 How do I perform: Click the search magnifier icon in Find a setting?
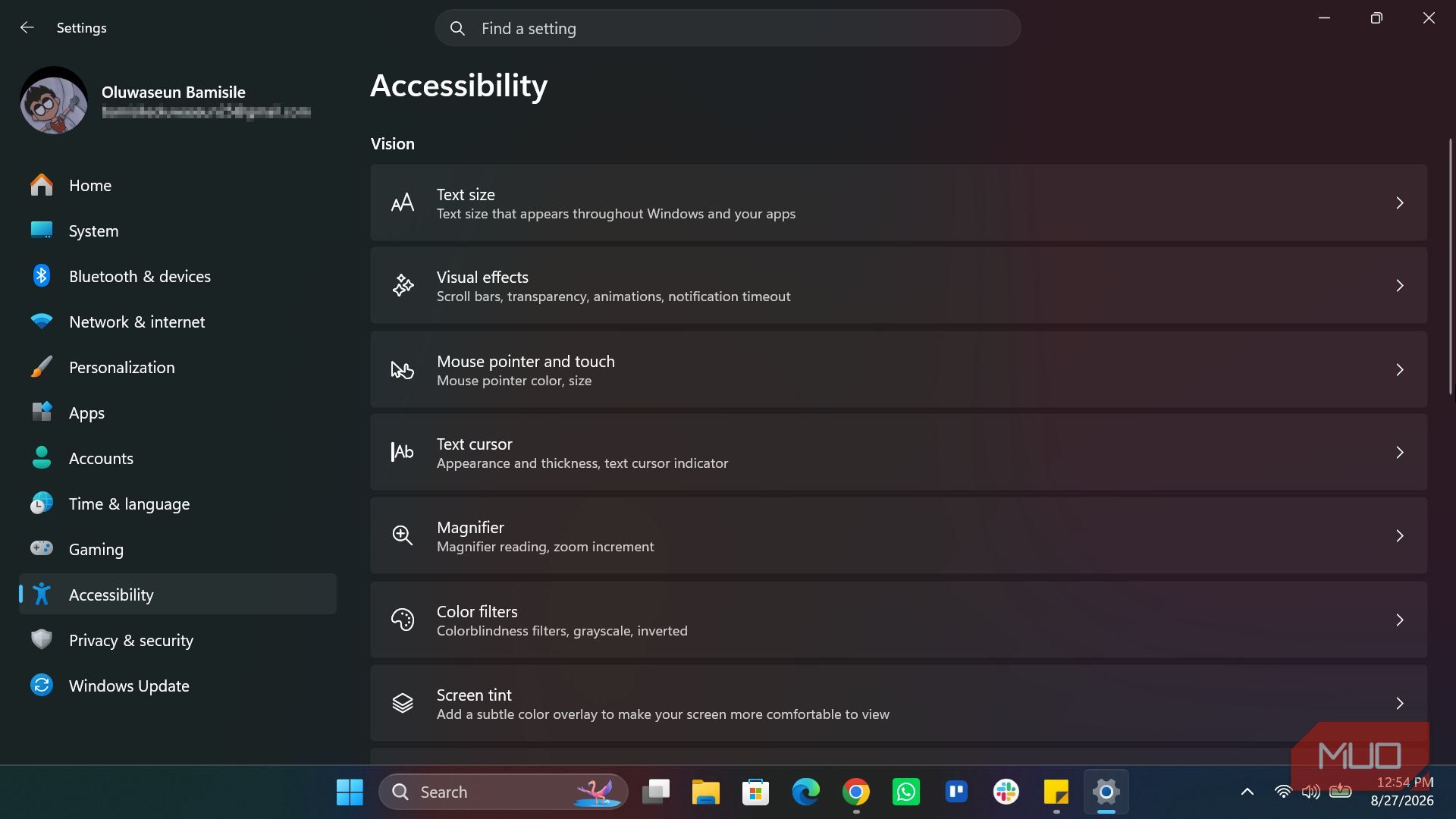457,29
